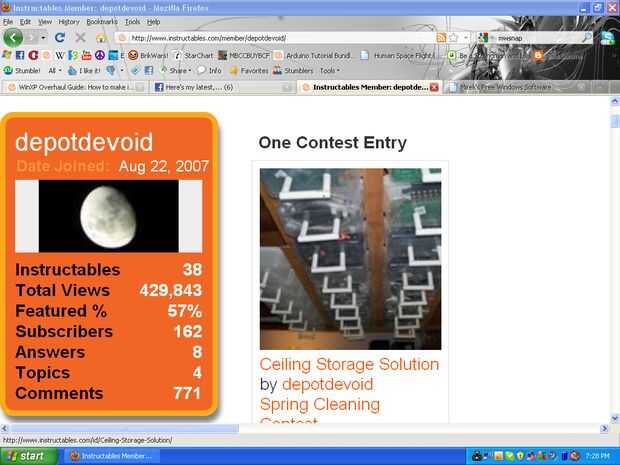
Task: Switch to WinXP Overhaul Guide tab
Action: (75, 87)
